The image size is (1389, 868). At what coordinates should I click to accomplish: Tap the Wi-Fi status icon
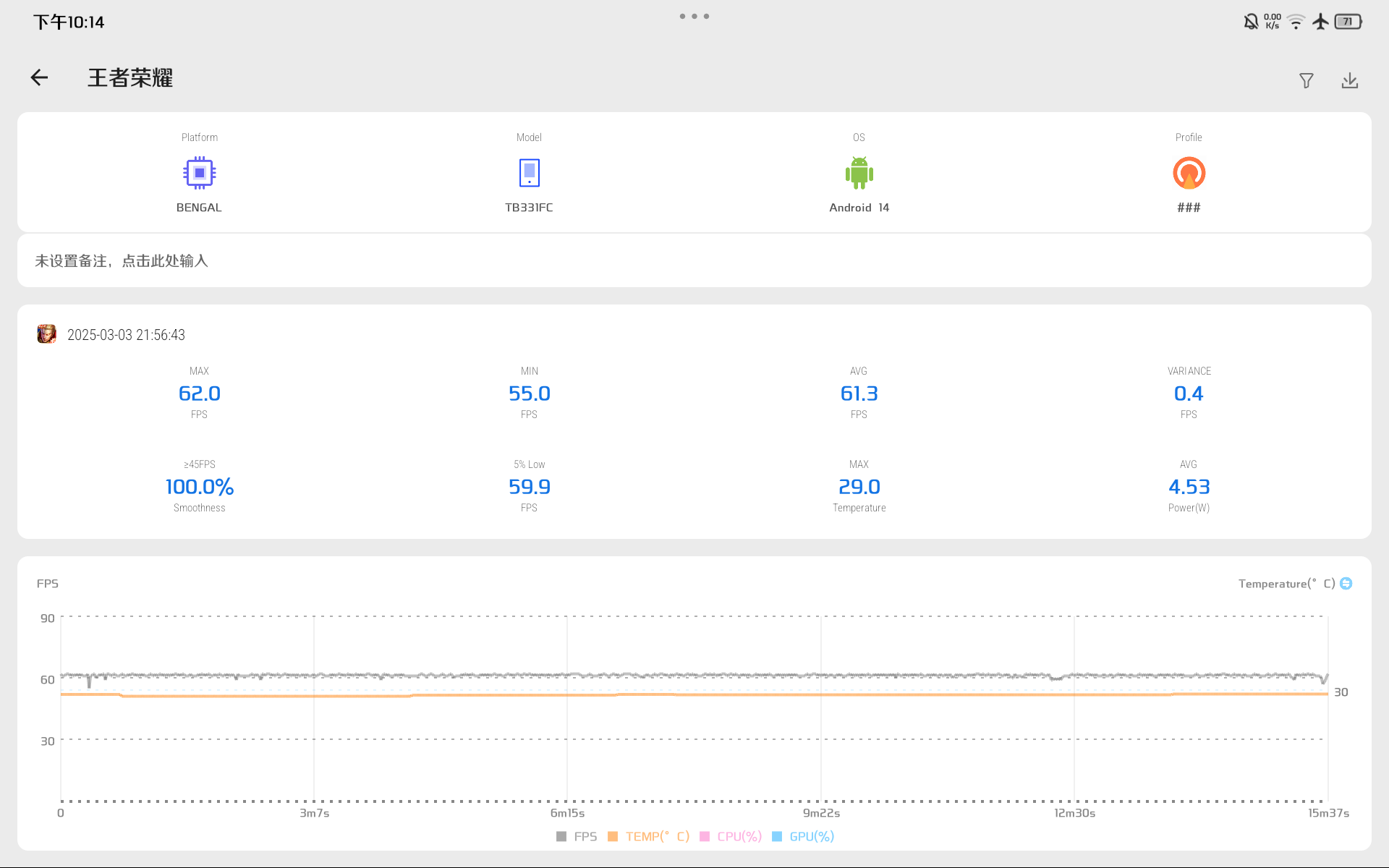(1296, 22)
